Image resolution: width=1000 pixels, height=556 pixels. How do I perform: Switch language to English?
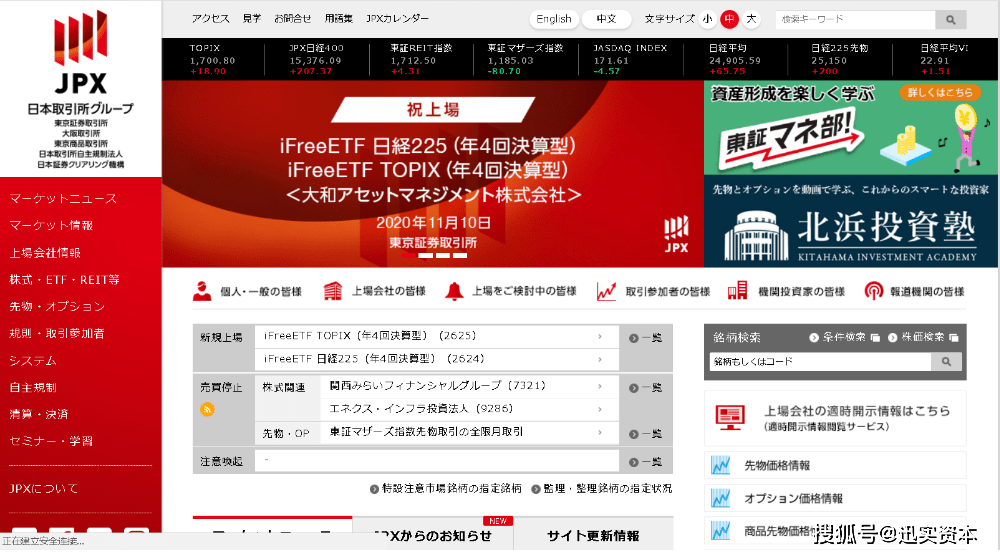coord(554,19)
